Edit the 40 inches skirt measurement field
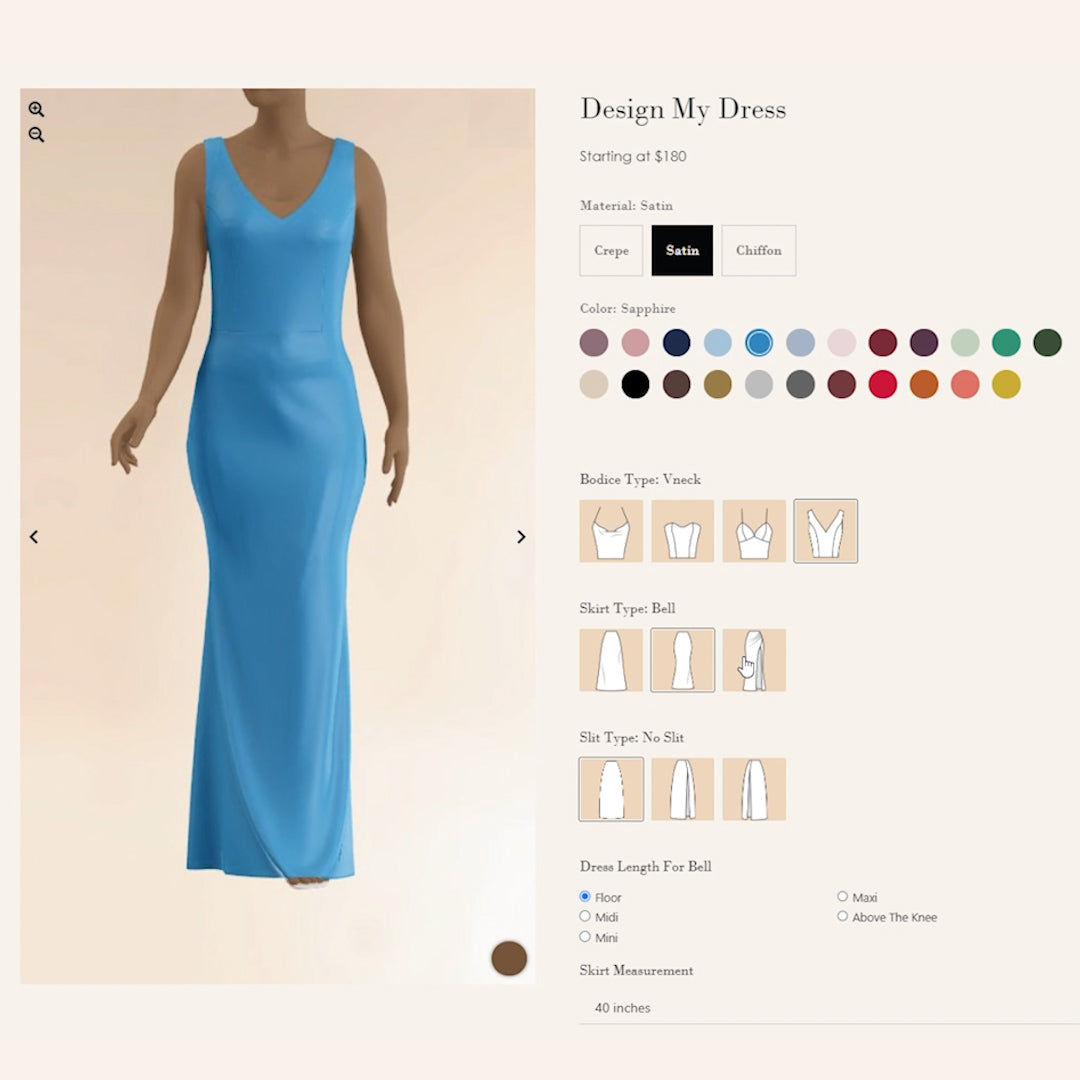The width and height of the screenshot is (1080, 1080). coord(829,1008)
